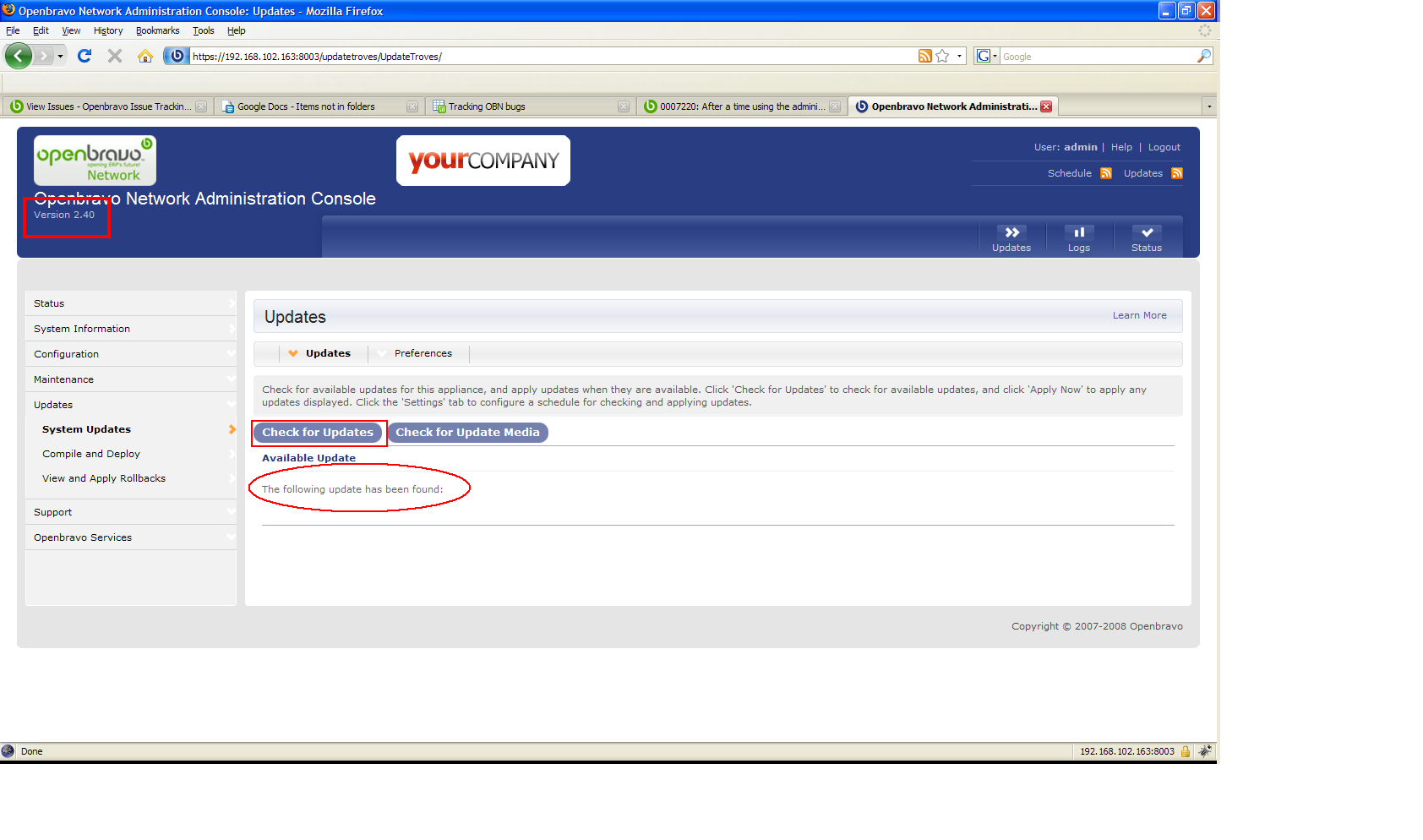
Task: Close the Google Docs tab
Action: coord(412,106)
